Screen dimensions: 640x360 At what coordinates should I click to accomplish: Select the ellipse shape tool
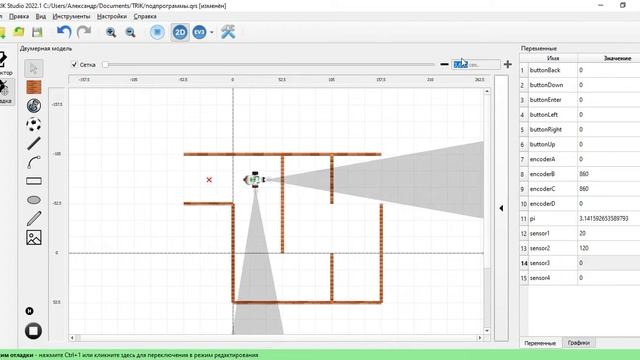point(34,200)
